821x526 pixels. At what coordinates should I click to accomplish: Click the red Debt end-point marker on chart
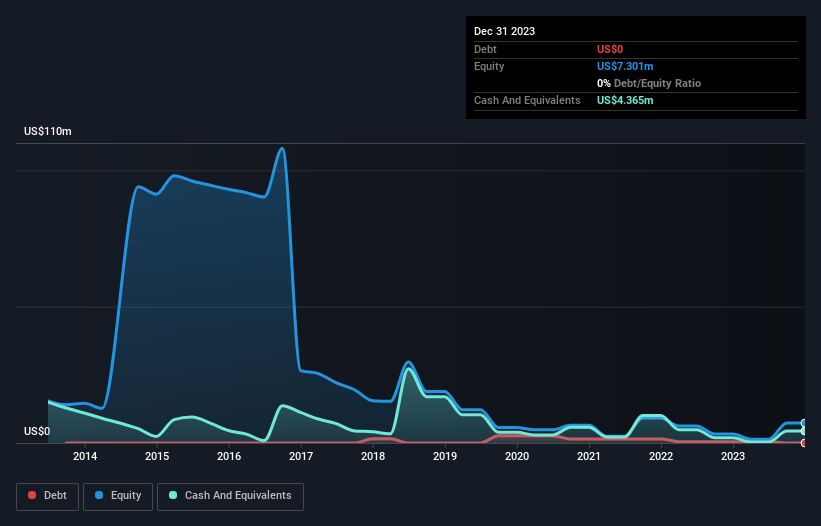pyautogui.click(x=804, y=443)
